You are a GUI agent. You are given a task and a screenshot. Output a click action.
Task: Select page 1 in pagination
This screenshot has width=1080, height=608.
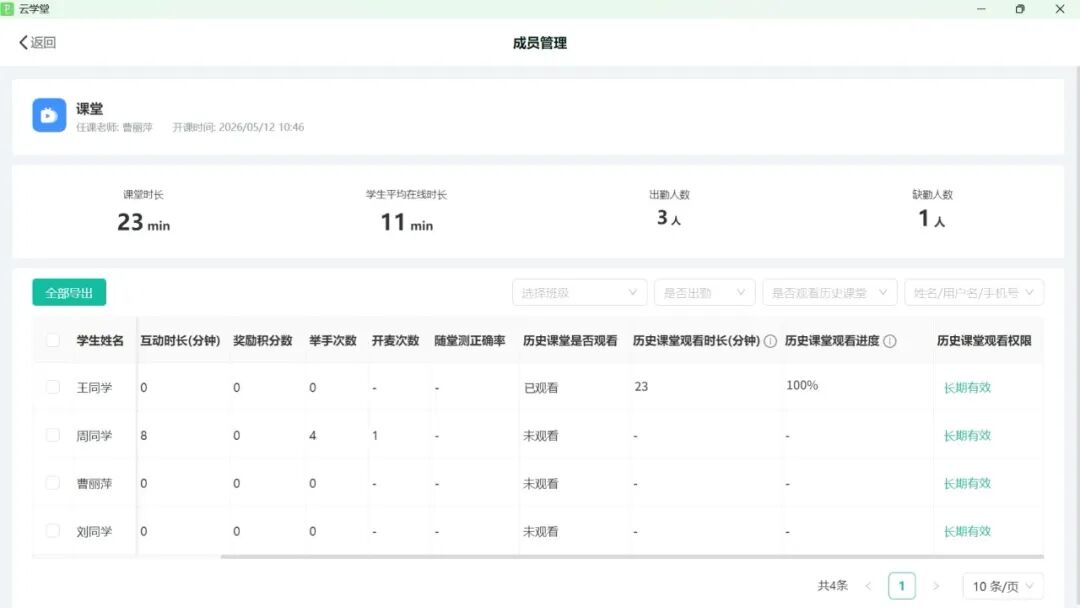(902, 586)
